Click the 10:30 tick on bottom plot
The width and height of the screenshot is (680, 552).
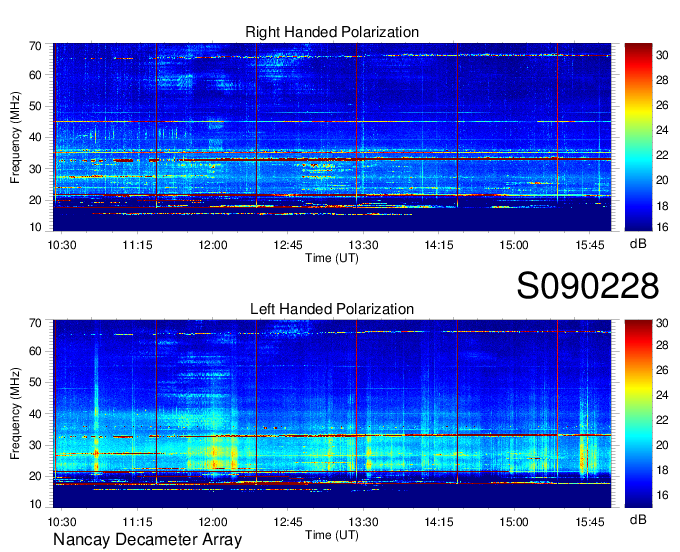pyautogui.click(x=62, y=522)
